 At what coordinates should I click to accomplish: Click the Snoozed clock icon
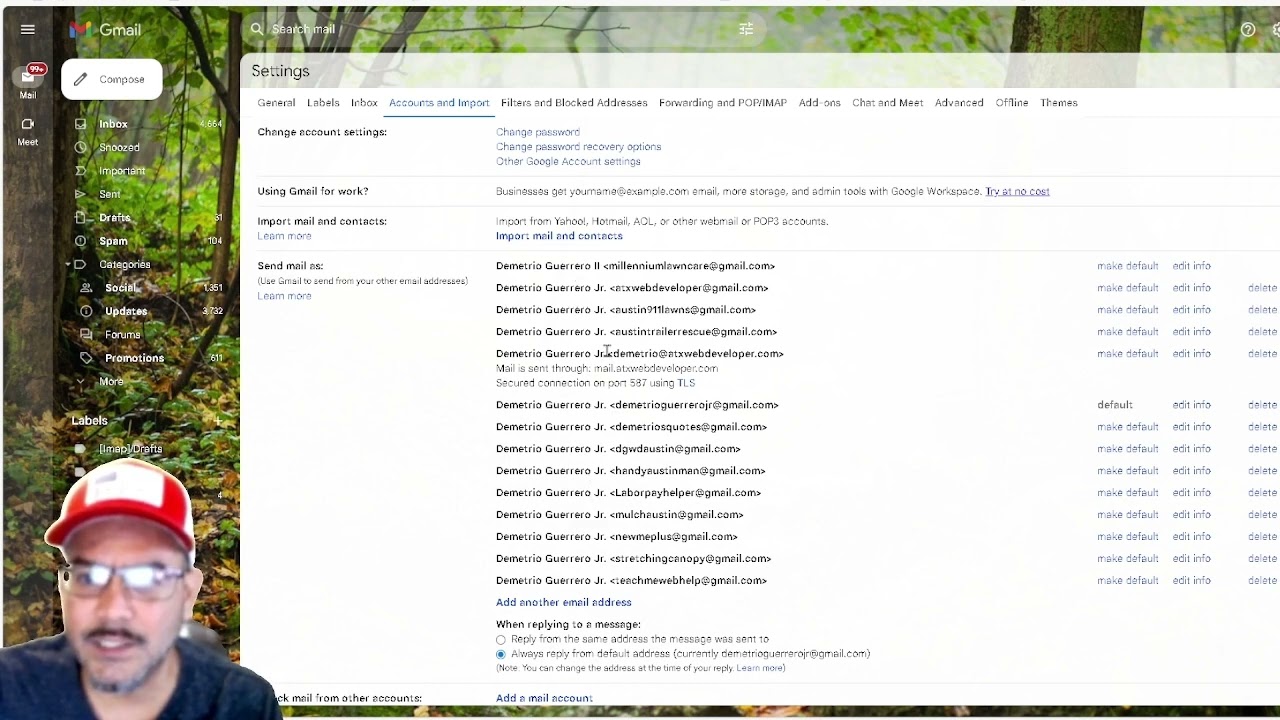[x=80, y=147]
